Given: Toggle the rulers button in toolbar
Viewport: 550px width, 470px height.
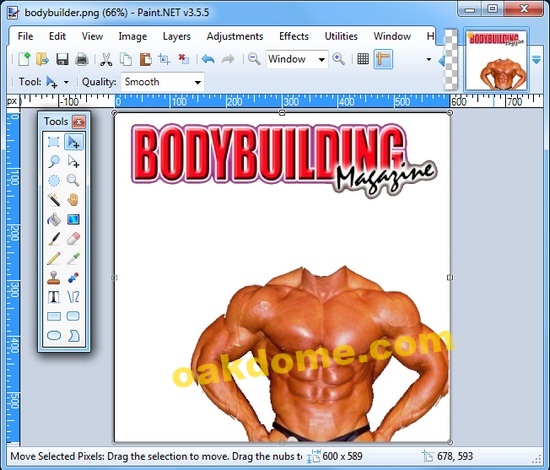Looking at the screenshot, I should (383, 59).
